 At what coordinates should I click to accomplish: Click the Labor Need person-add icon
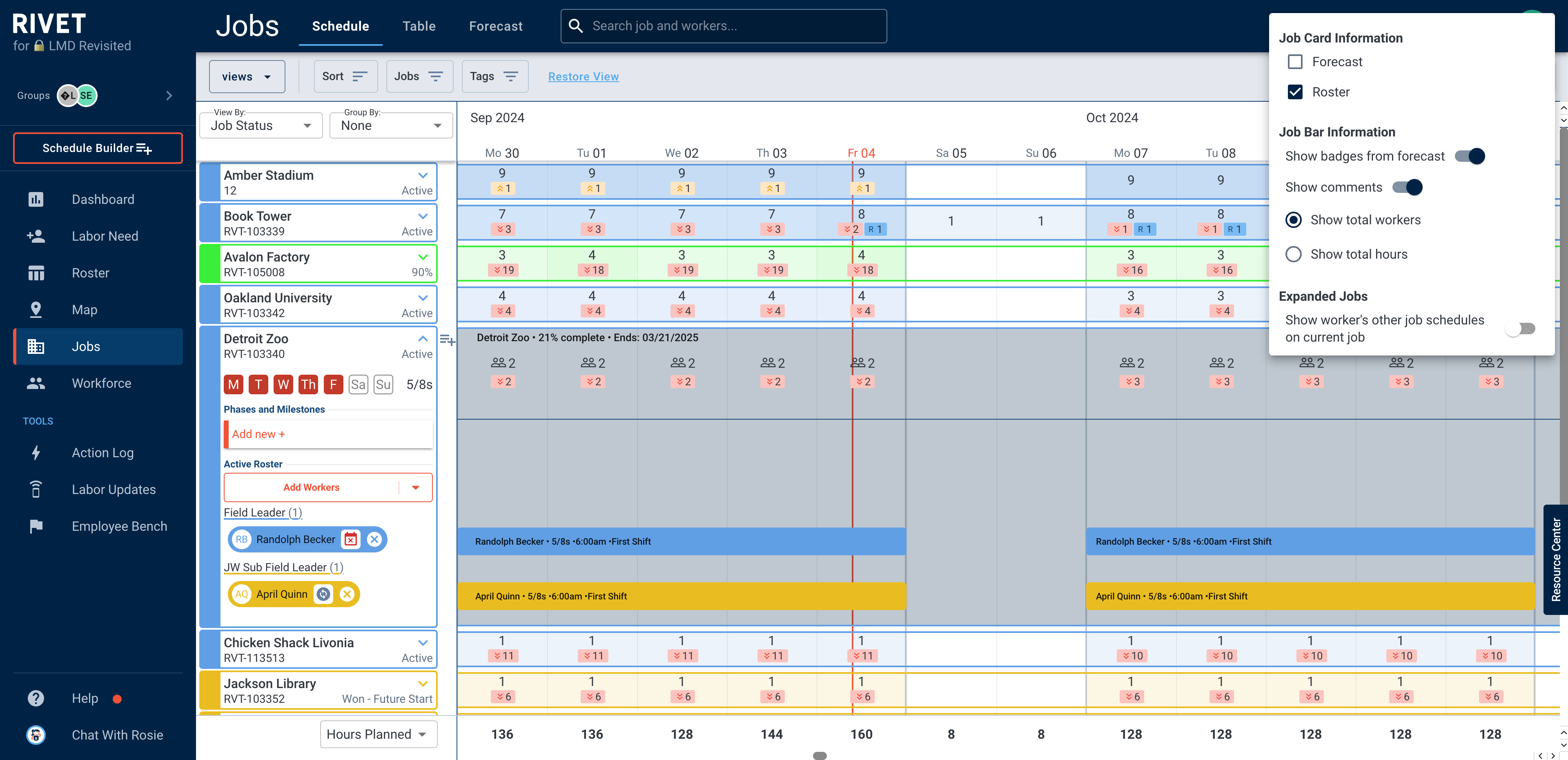coord(36,236)
